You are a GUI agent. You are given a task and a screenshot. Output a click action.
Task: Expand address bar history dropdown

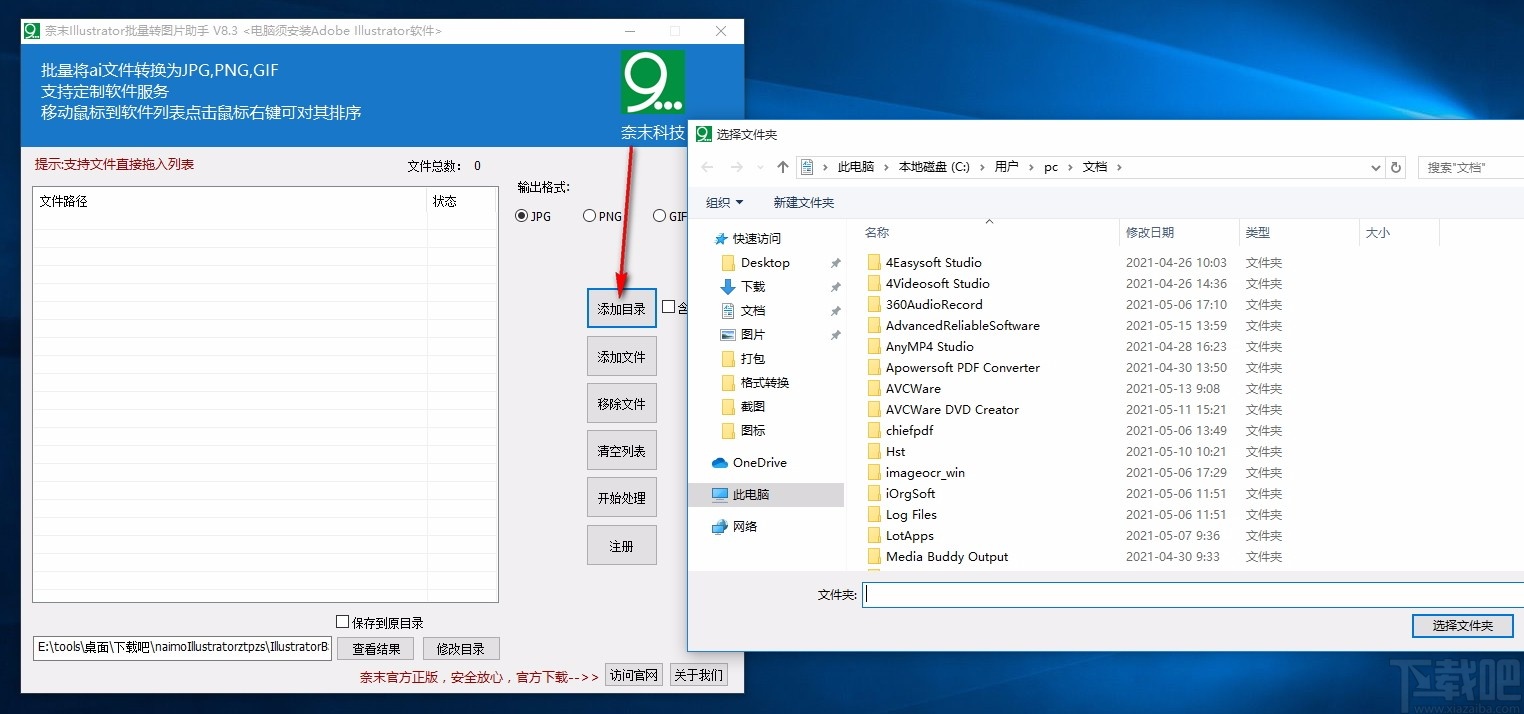click(1376, 167)
